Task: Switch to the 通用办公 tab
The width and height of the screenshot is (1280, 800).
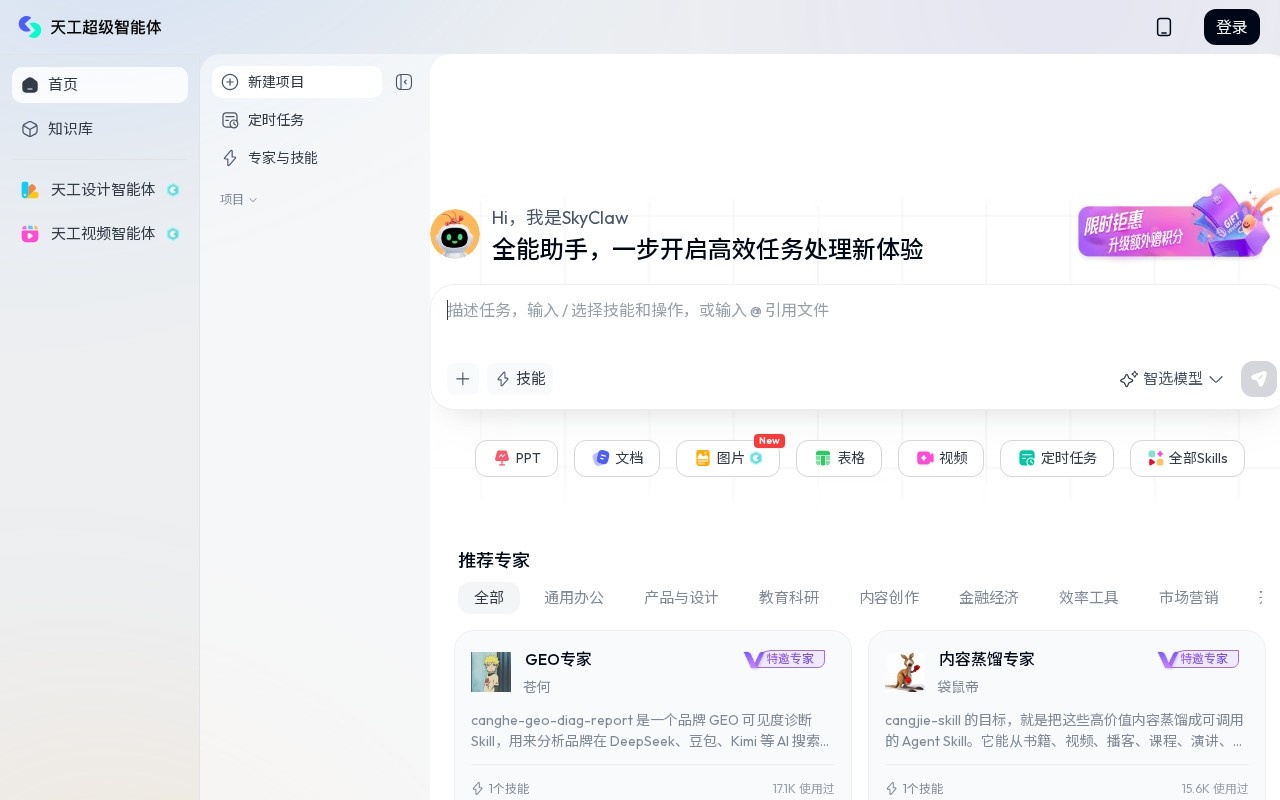Action: pyautogui.click(x=574, y=598)
